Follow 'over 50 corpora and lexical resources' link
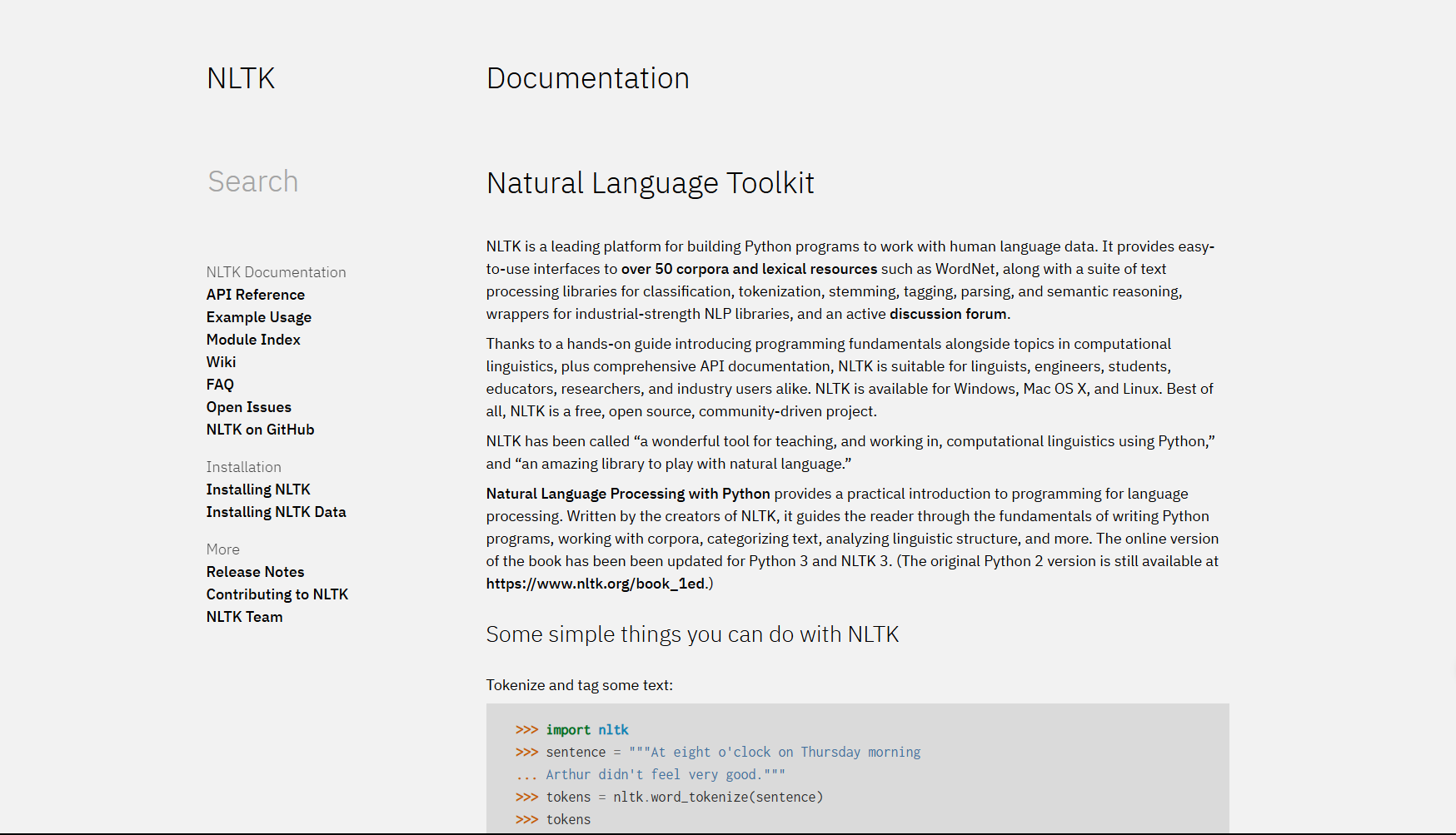This screenshot has height=835, width=1456. [749, 269]
